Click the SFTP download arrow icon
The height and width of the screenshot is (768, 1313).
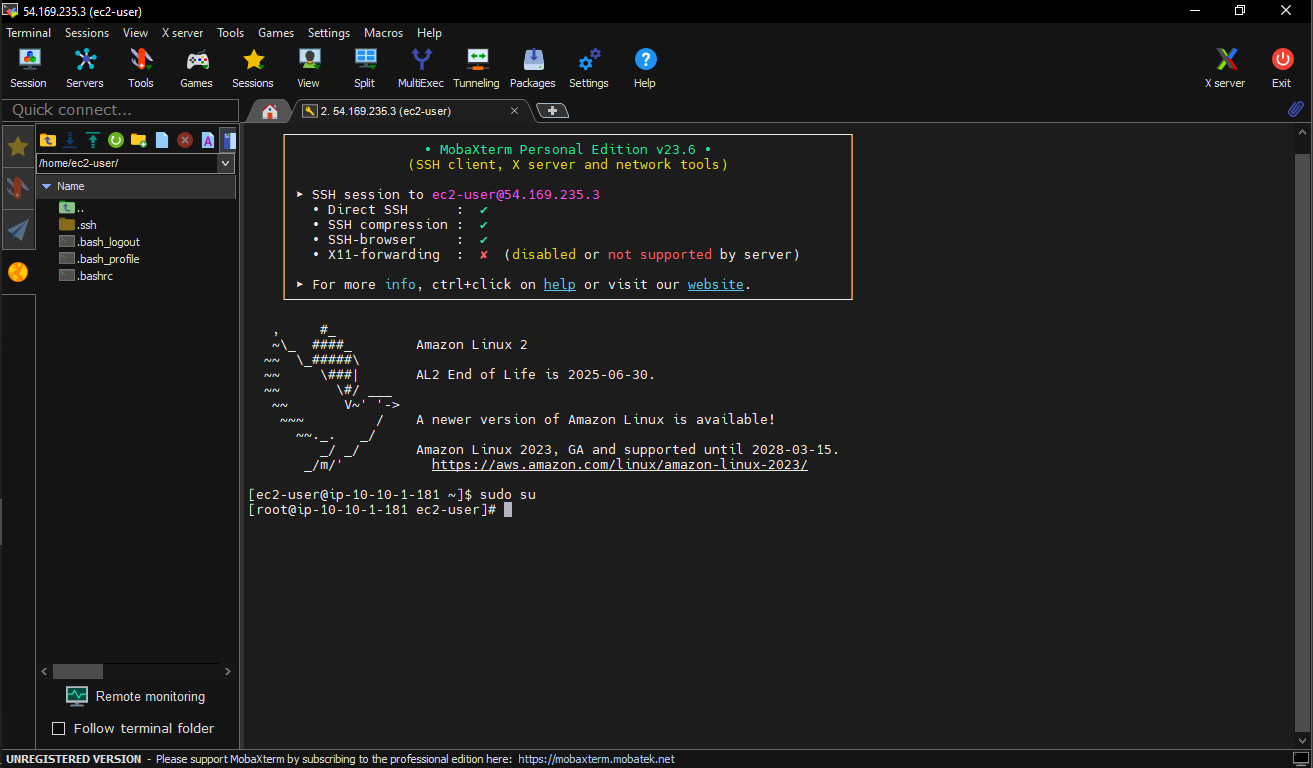70,140
